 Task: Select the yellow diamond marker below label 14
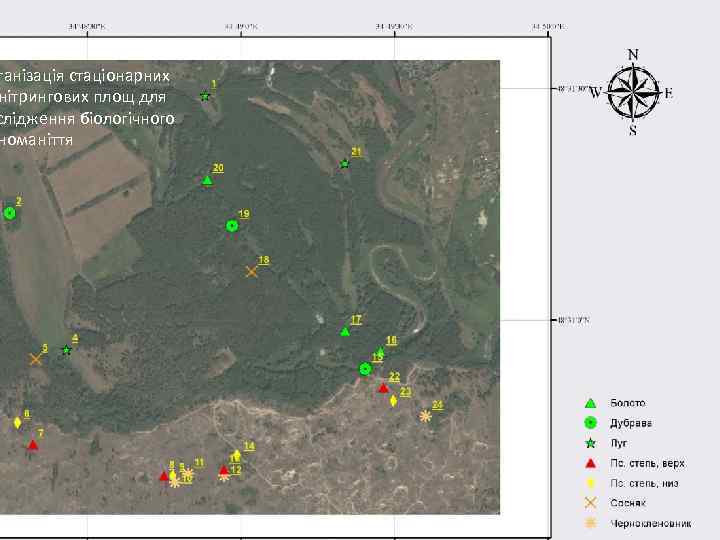click(236, 455)
